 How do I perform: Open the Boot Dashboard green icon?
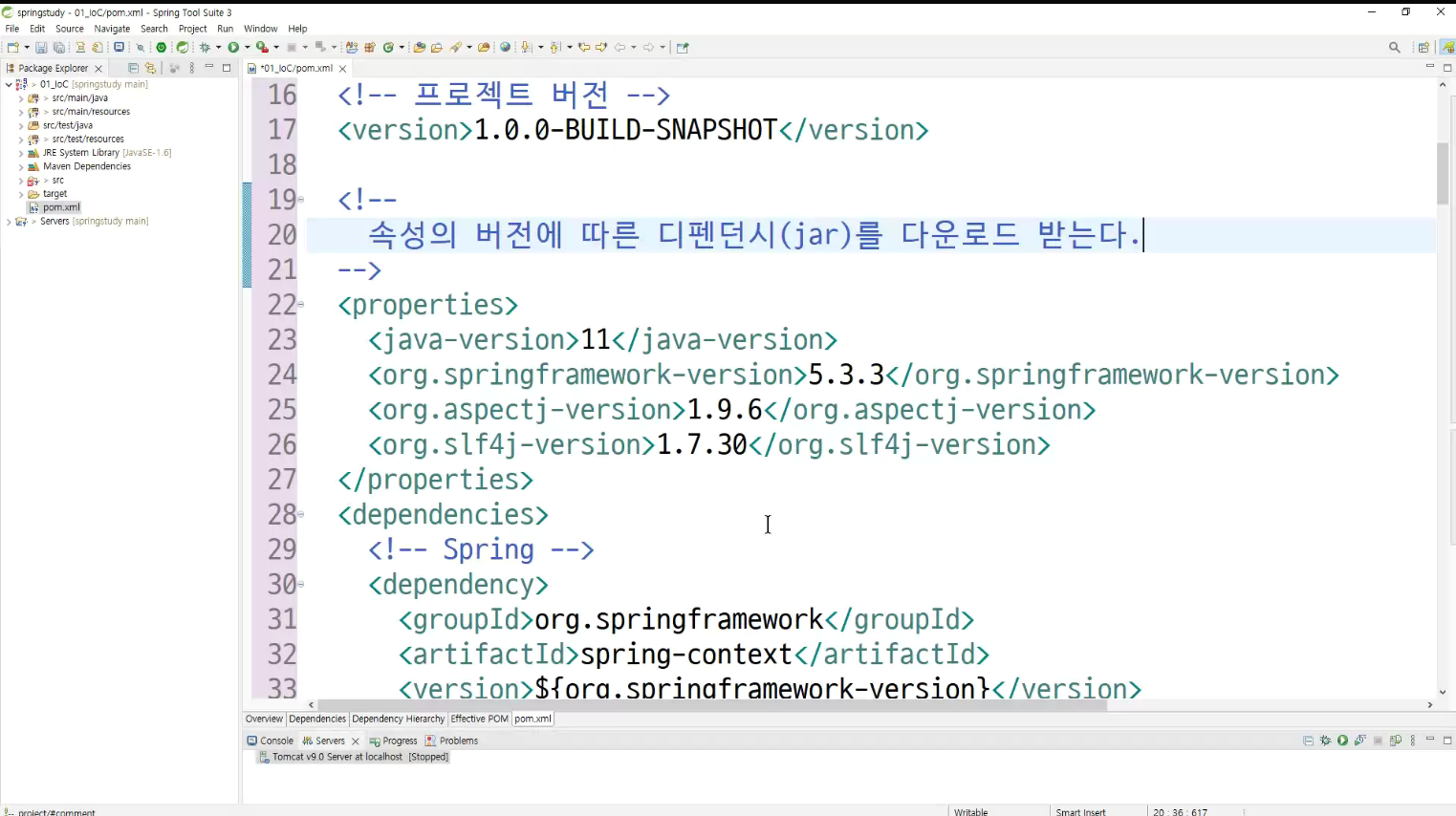(162, 47)
